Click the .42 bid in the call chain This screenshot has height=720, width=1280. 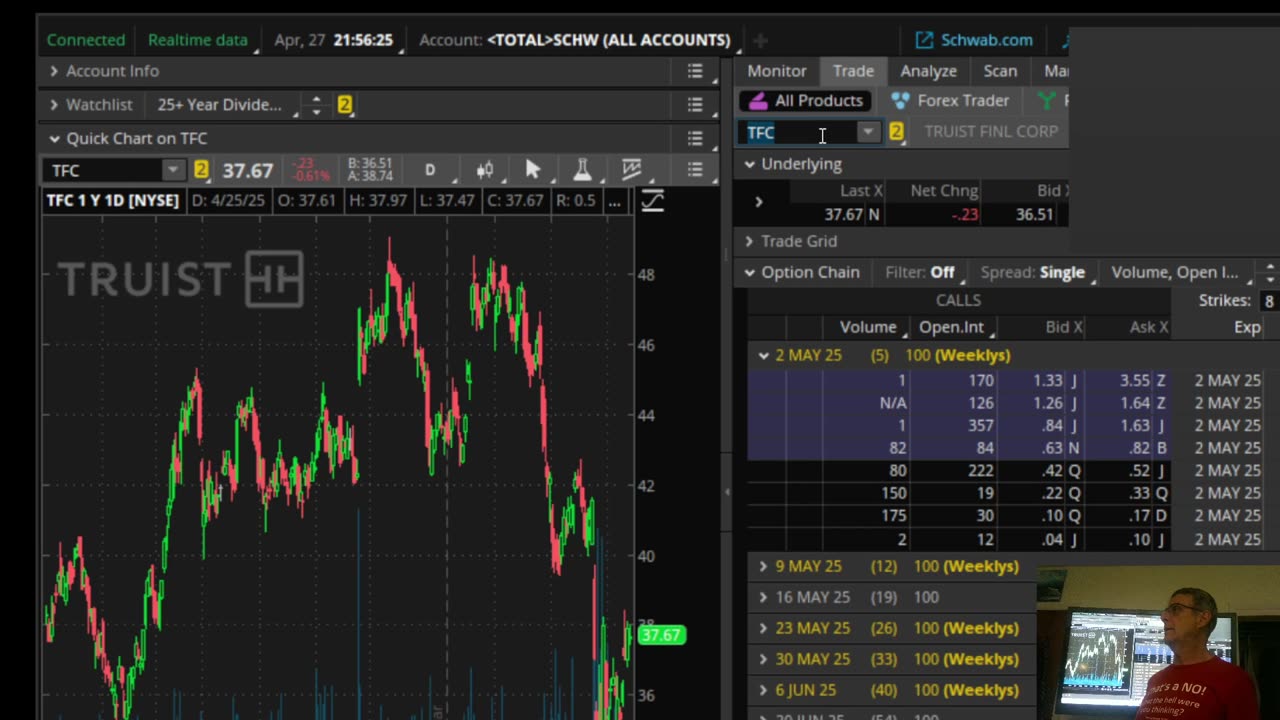click(1051, 470)
